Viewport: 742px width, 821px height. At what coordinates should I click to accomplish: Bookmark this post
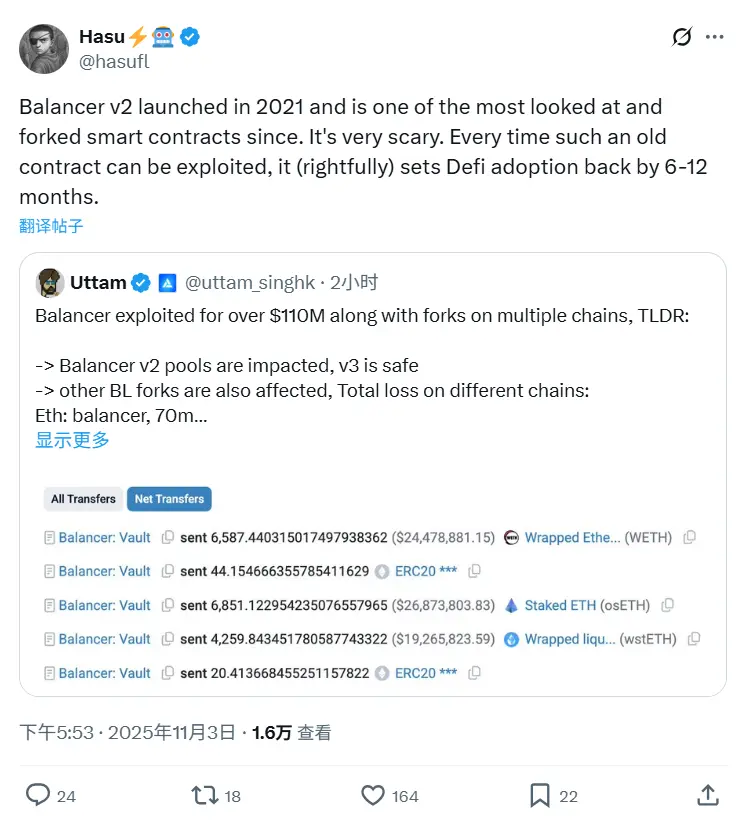click(540, 796)
